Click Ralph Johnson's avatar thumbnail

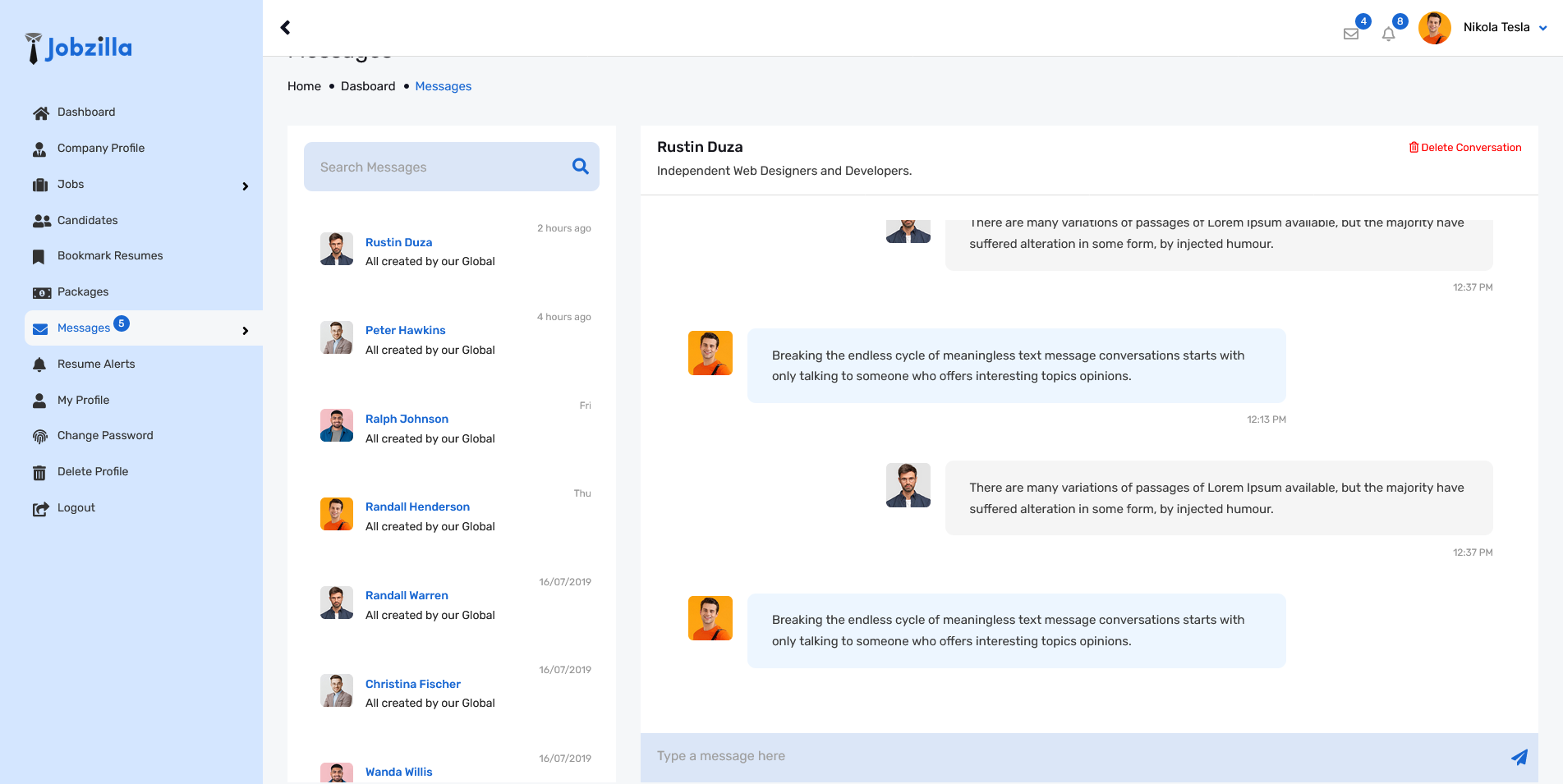click(337, 425)
